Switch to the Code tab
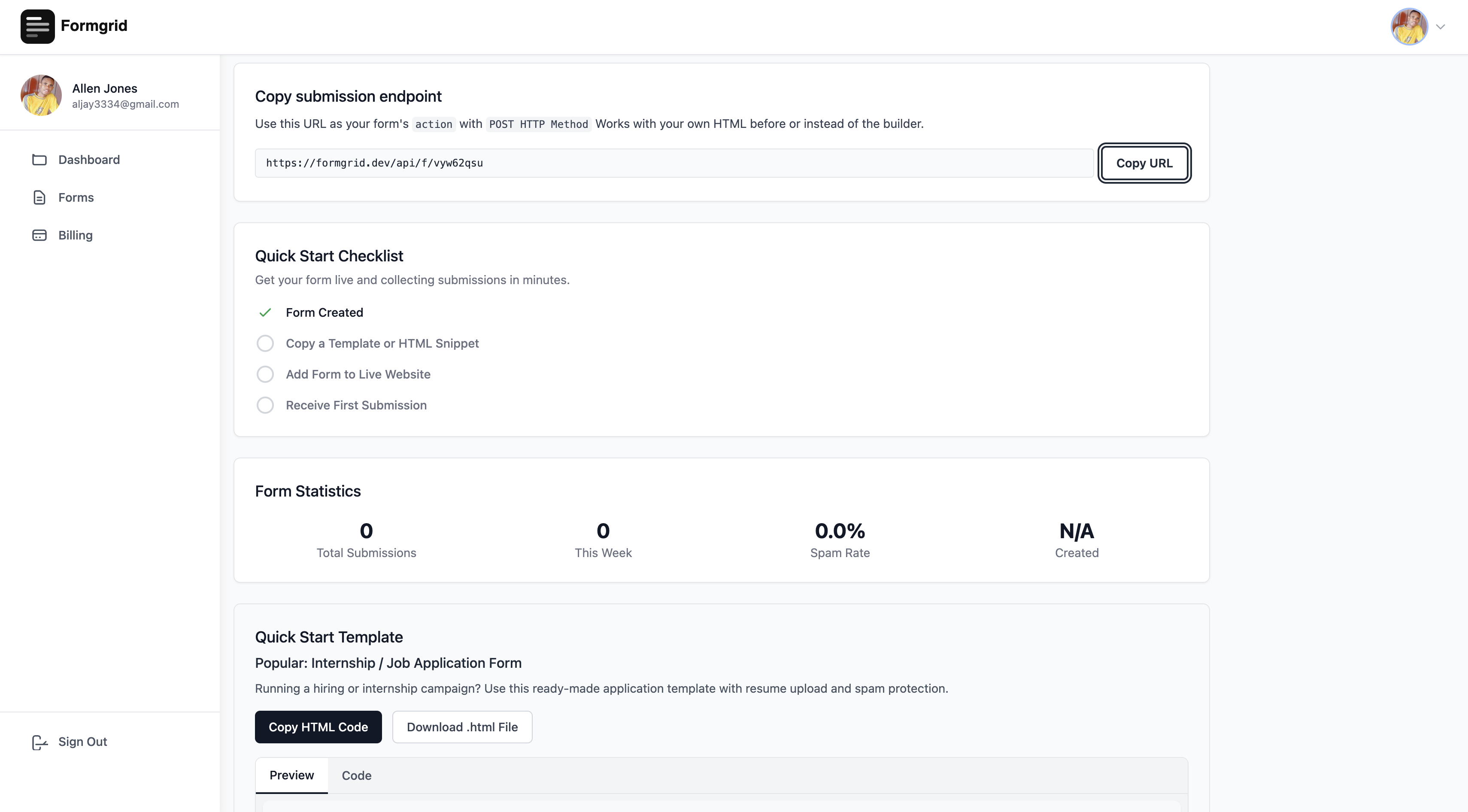The width and height of the screenshot is (1468, 812). point(356,776)
